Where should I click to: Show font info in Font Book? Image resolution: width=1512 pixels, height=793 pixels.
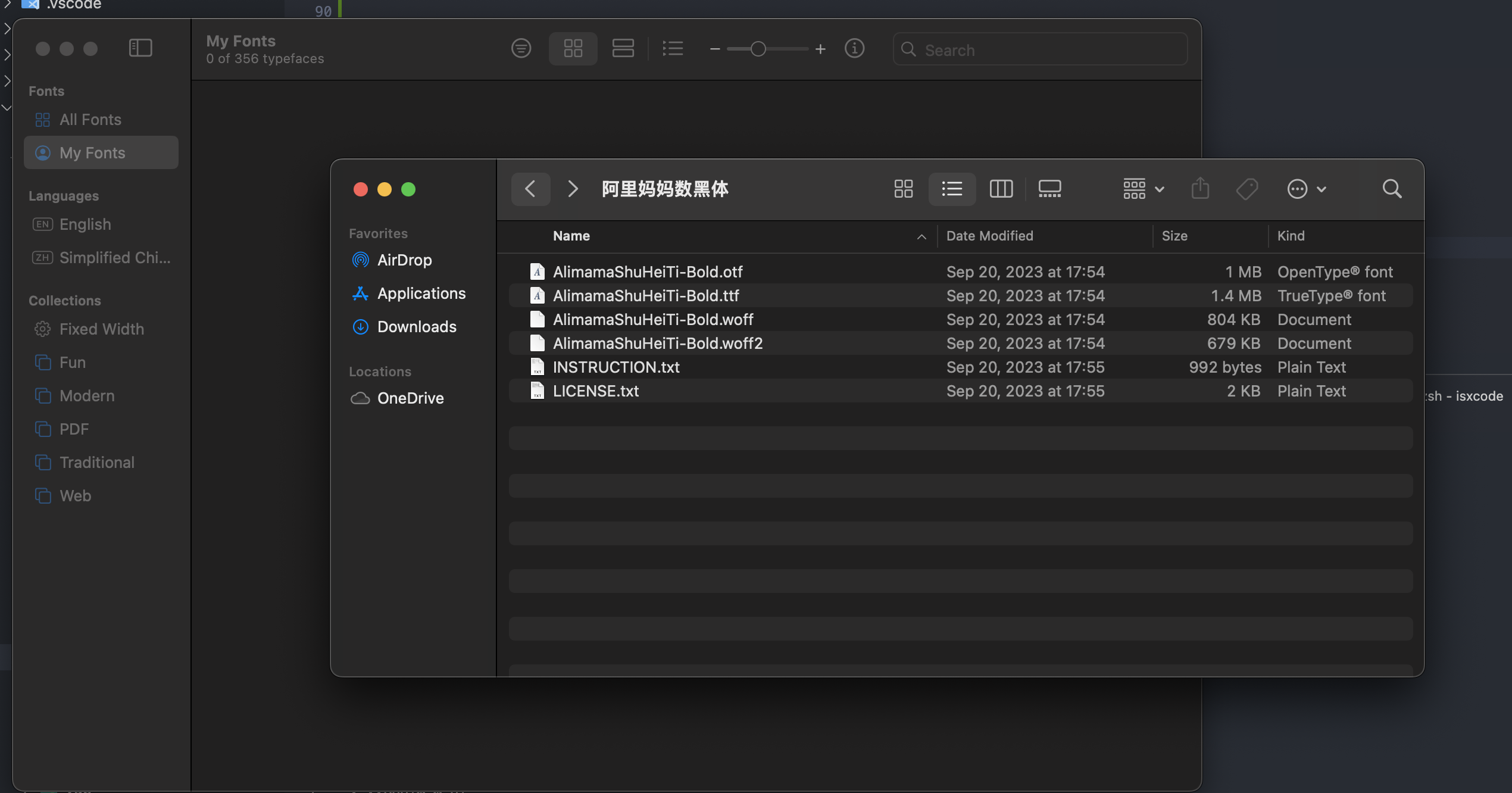[x=854, y=48]
